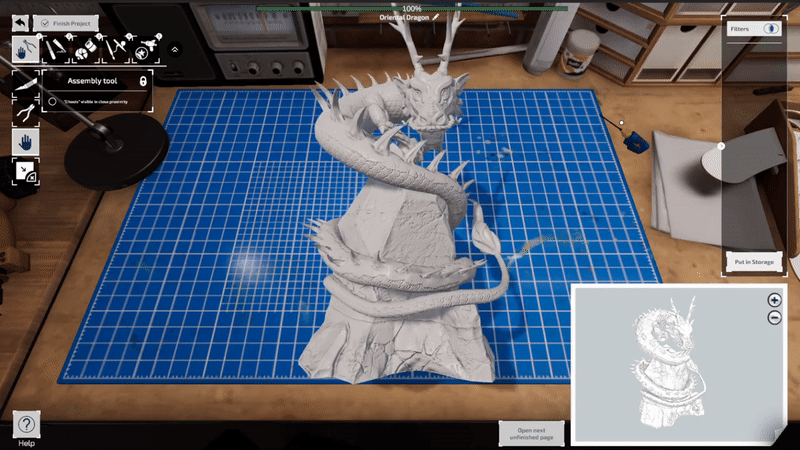This screenshot has width=800, height=450.
Task: Collapse the tool categories with double chevron
Action: coord(175,49)
